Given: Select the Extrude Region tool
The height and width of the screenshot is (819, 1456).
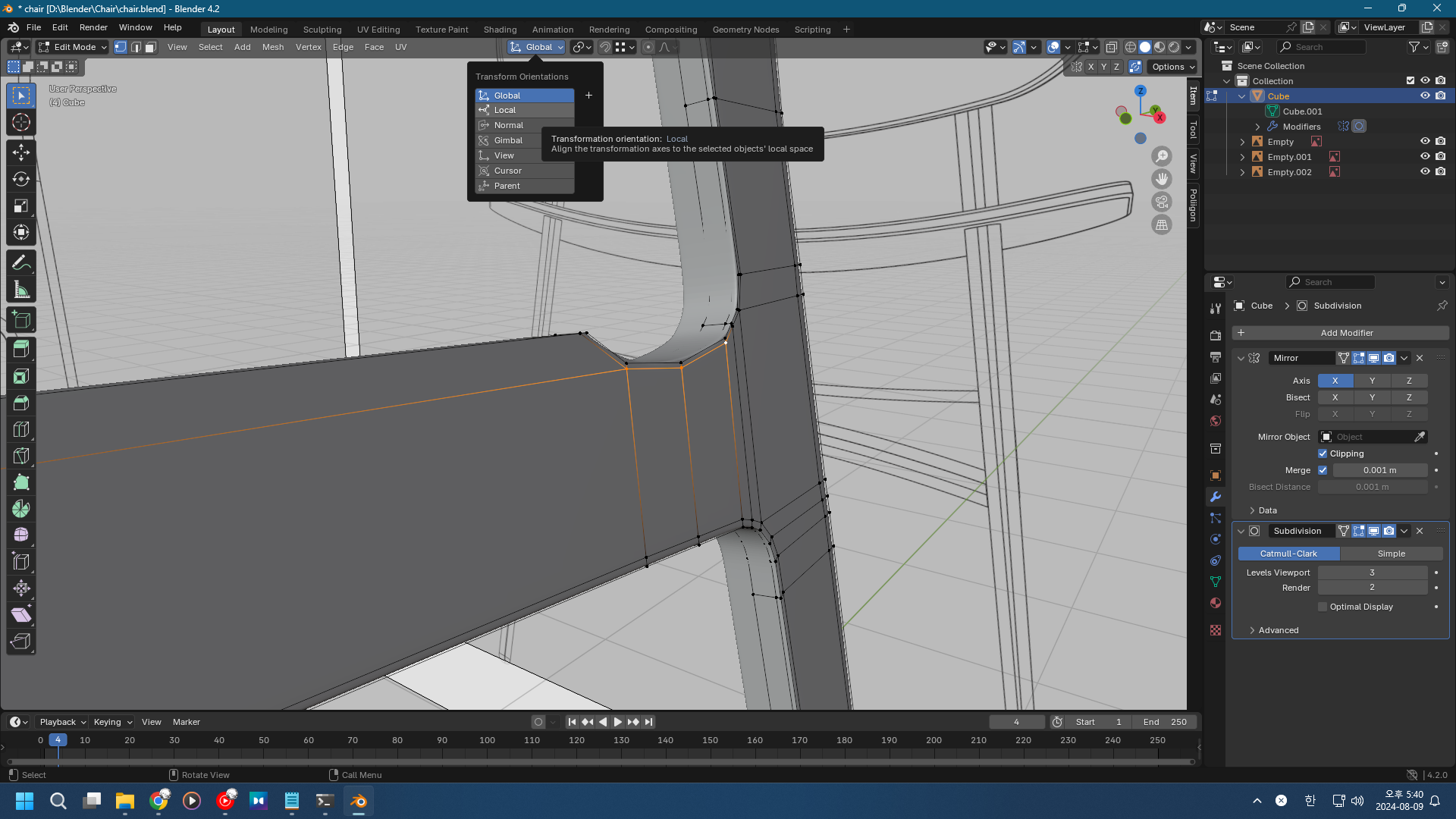Looking at the screenshot, I should [x=21, y=350].
